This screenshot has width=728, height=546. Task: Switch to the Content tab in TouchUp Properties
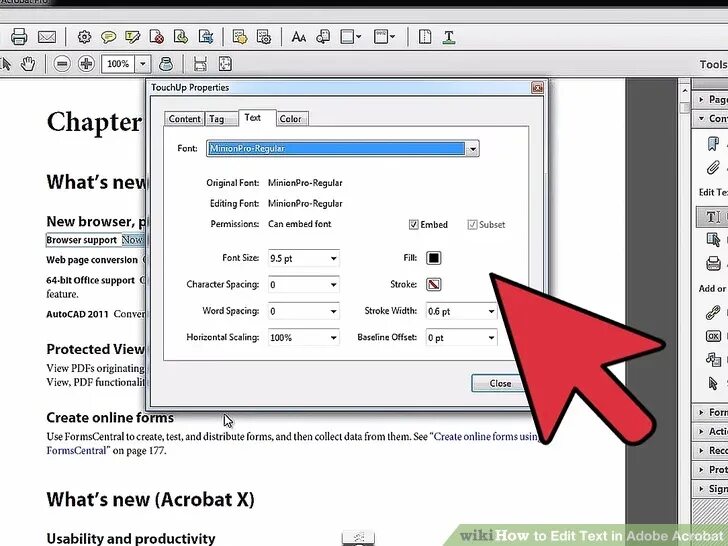coord(184,119)
